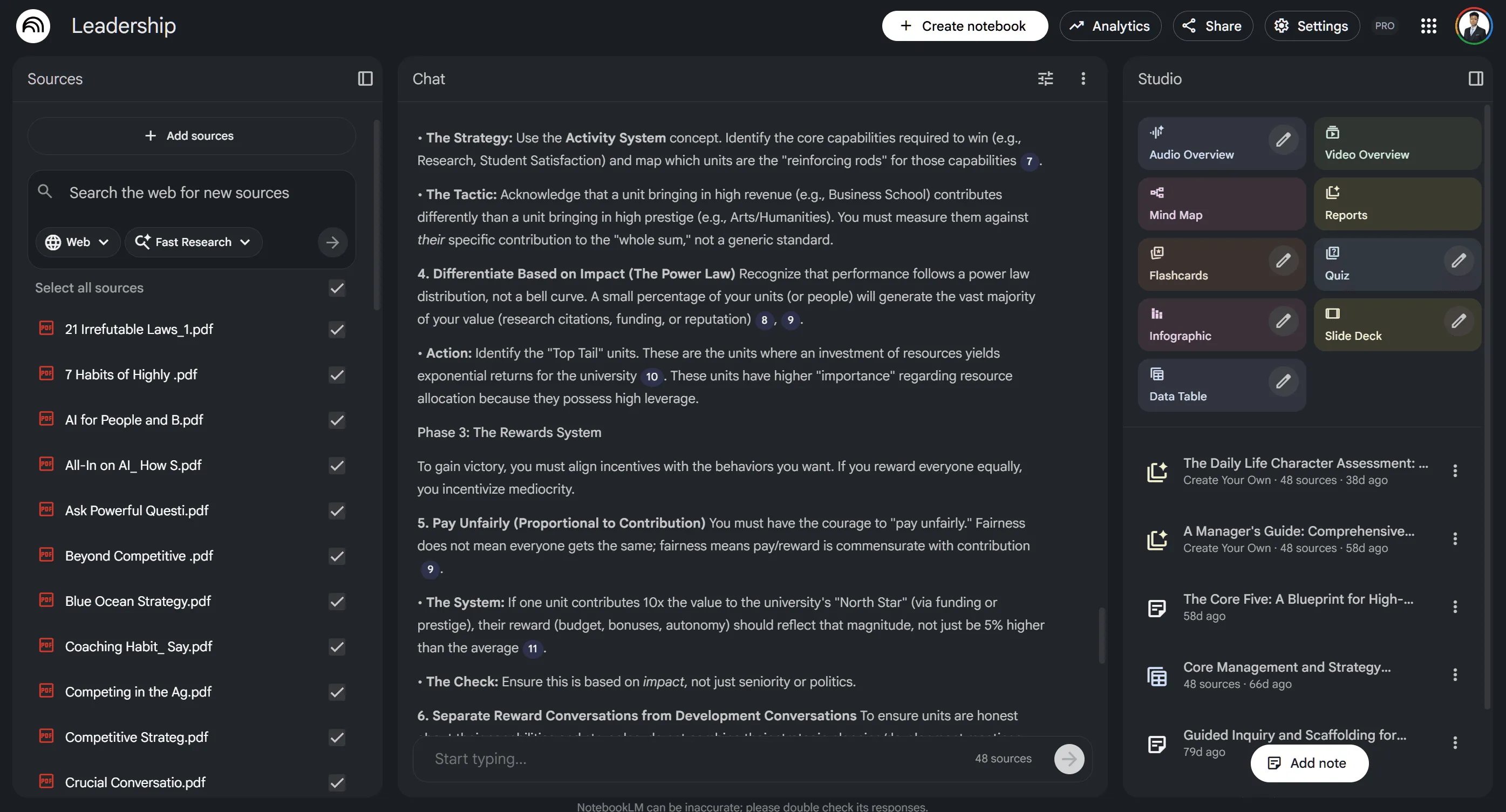Screen dimensions: 1506x812
Task: Edit Slide Deck customization pencil
Action: (x=1459, y=321)
